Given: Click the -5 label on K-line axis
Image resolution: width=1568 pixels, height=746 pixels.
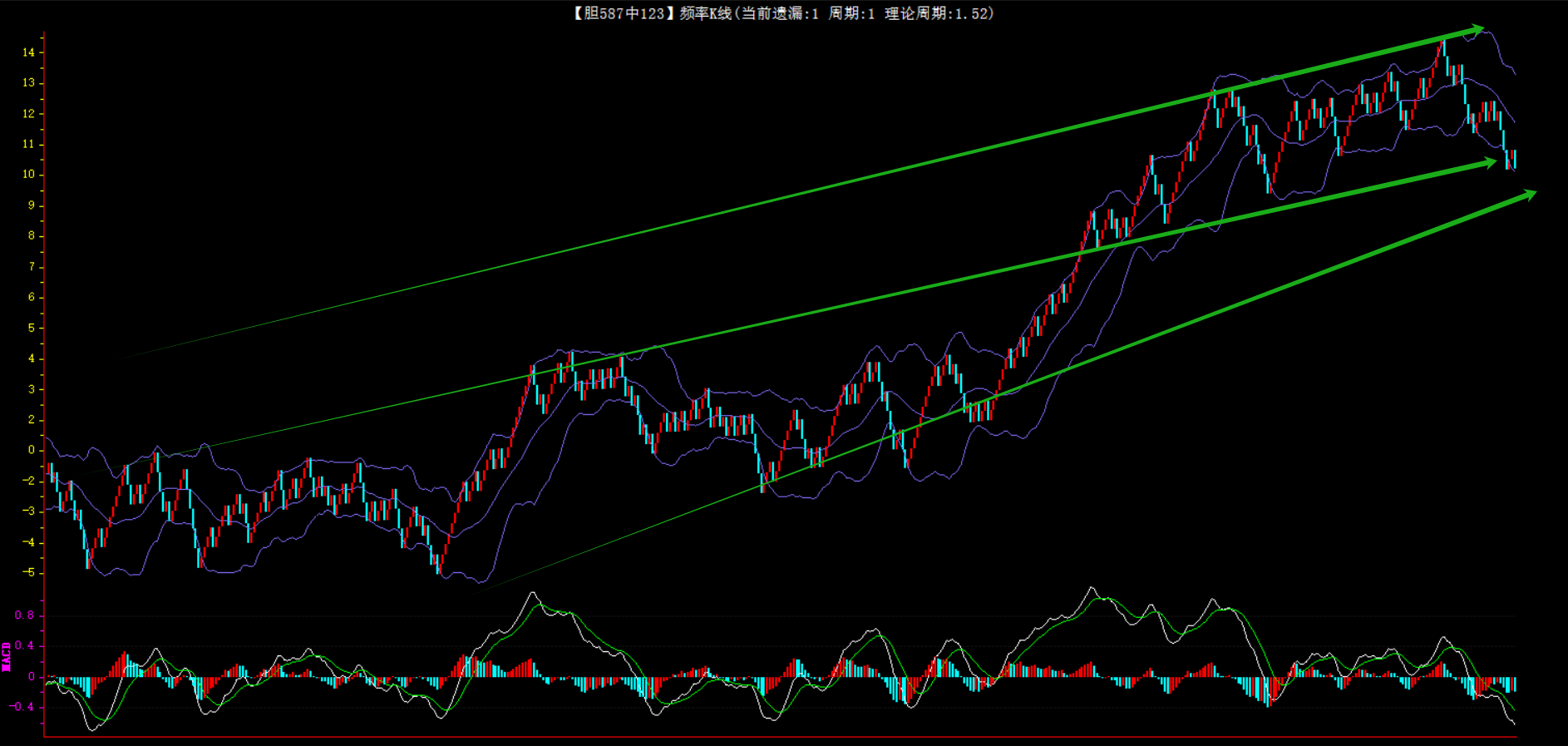Looking at the screenshot, I should point(29,573).
